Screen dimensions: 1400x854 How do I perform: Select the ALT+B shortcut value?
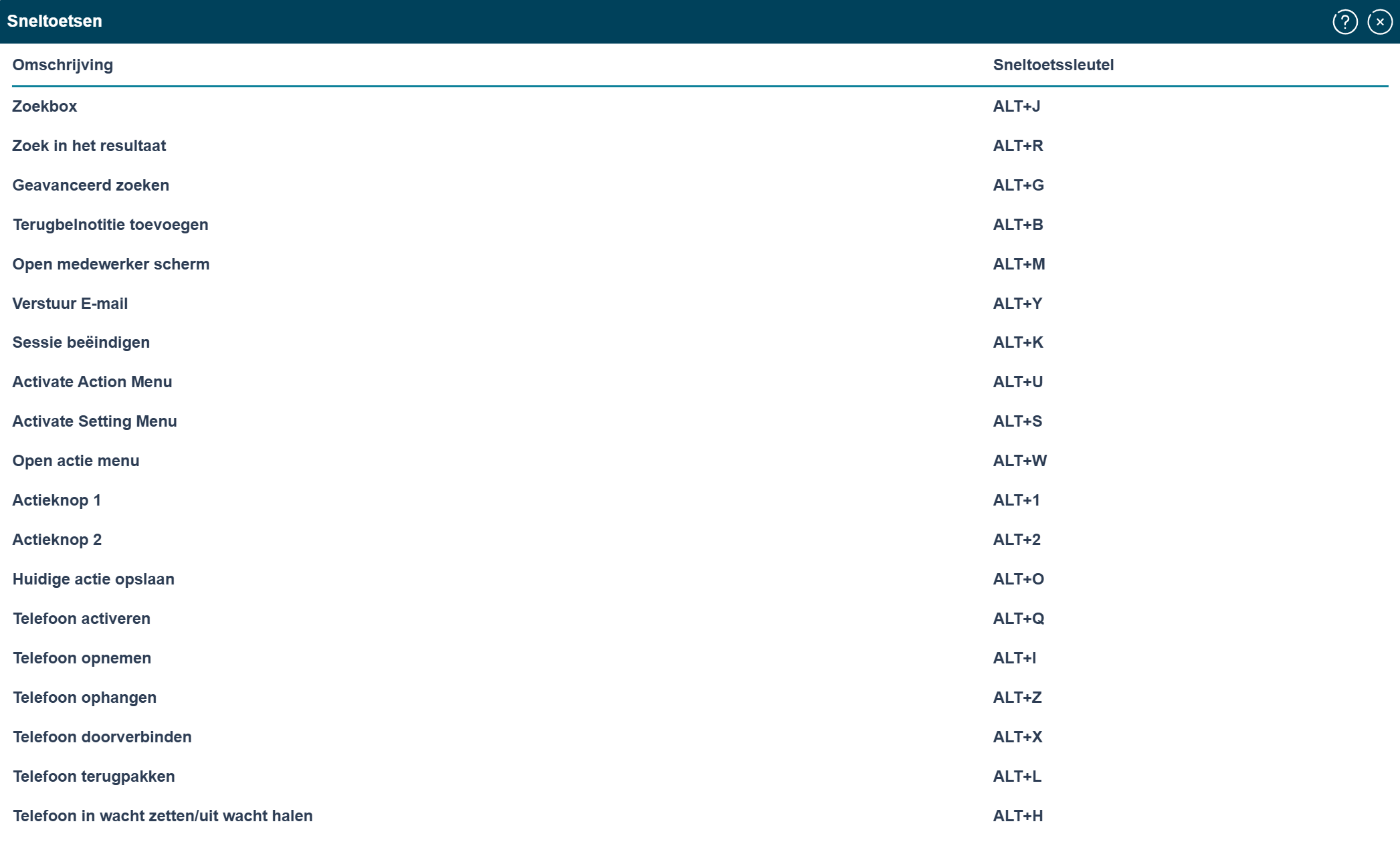(x=1017, y=225)
